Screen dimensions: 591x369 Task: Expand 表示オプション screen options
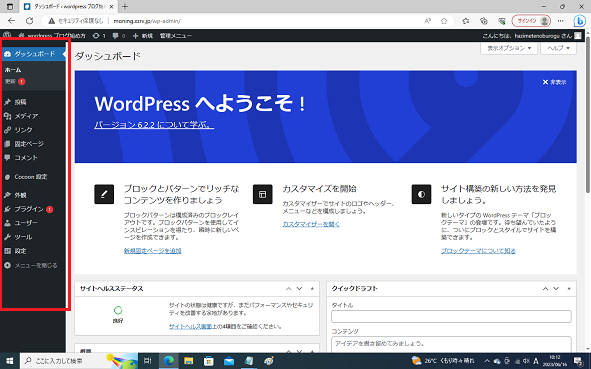tap(509, 48)
